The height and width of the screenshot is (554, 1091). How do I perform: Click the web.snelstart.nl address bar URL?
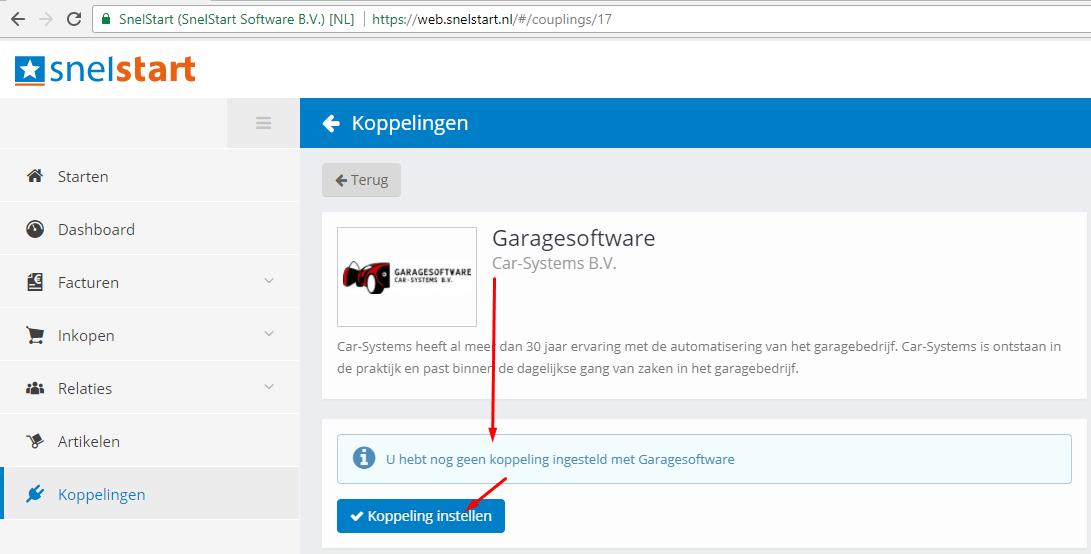click(492, 19)
